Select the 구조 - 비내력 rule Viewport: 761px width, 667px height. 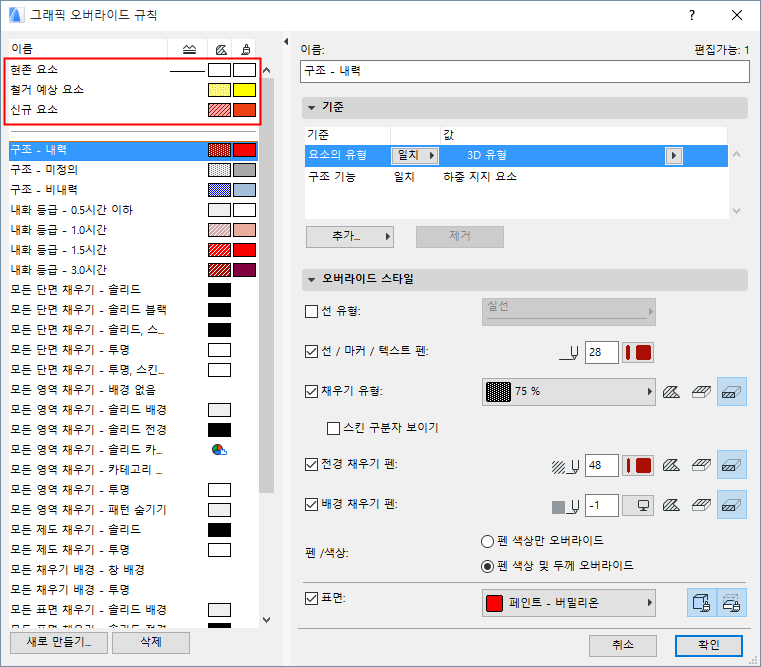[132, 190]
